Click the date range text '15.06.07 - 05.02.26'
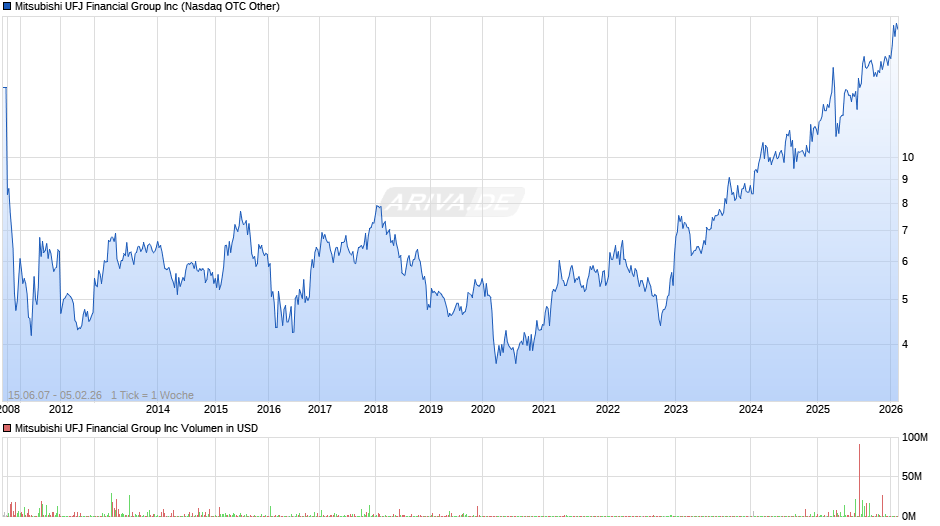This screenshot has height=526, width=940. 55,395
